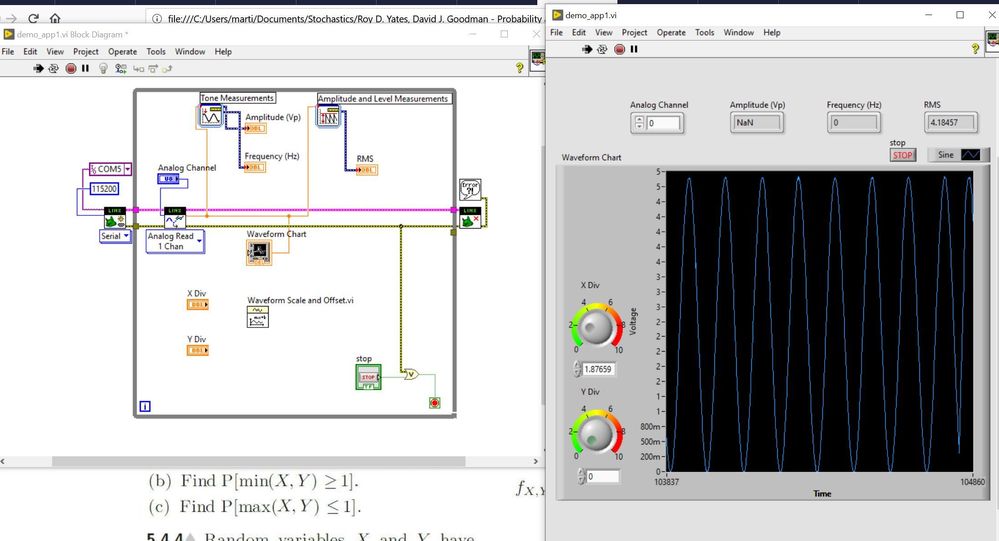Image resolution: width=999 pixels, height=541 pixels.
Task: Open Help menu in front panel window
Action: 772,32
